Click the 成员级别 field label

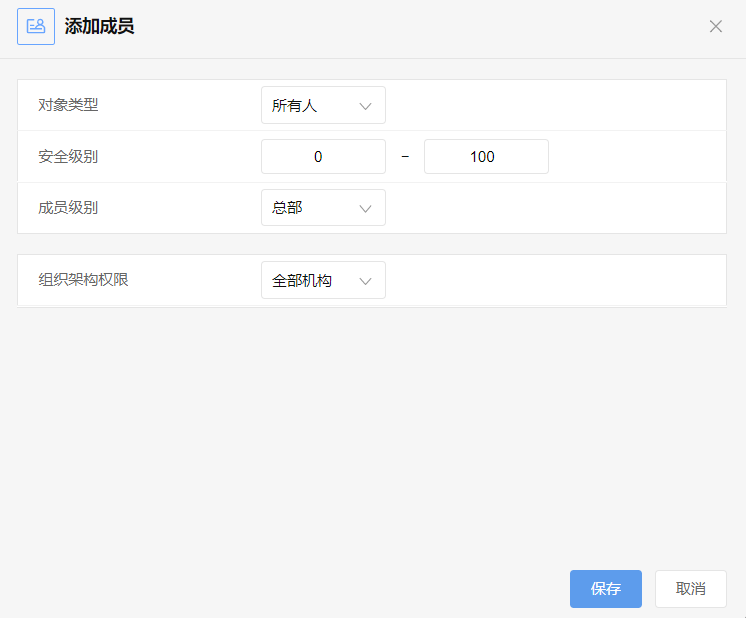pyautogui.click(x=68, y=208)
